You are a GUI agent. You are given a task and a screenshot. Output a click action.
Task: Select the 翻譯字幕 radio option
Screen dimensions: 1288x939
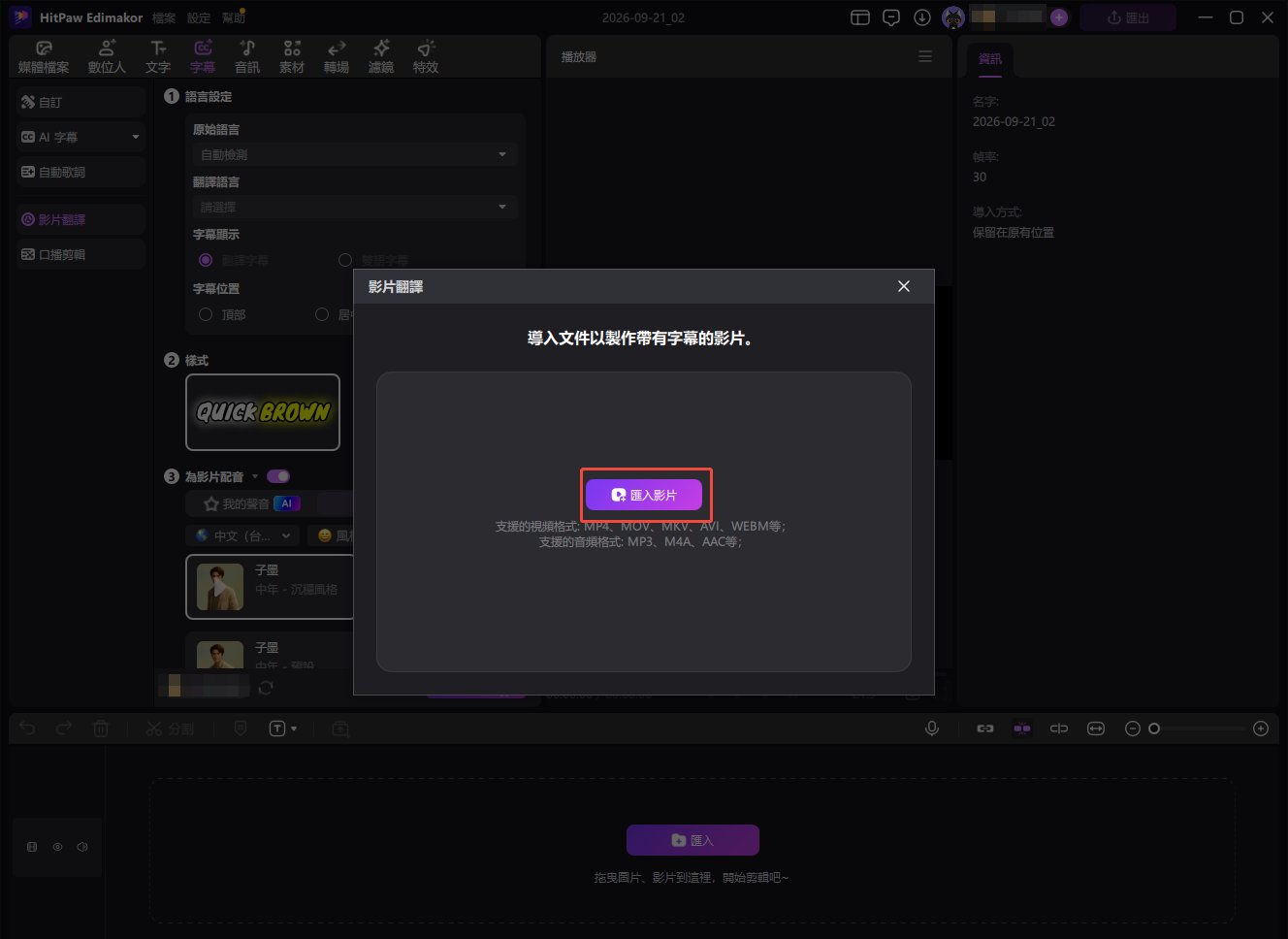pyautogui.click(x=206, y=260)
